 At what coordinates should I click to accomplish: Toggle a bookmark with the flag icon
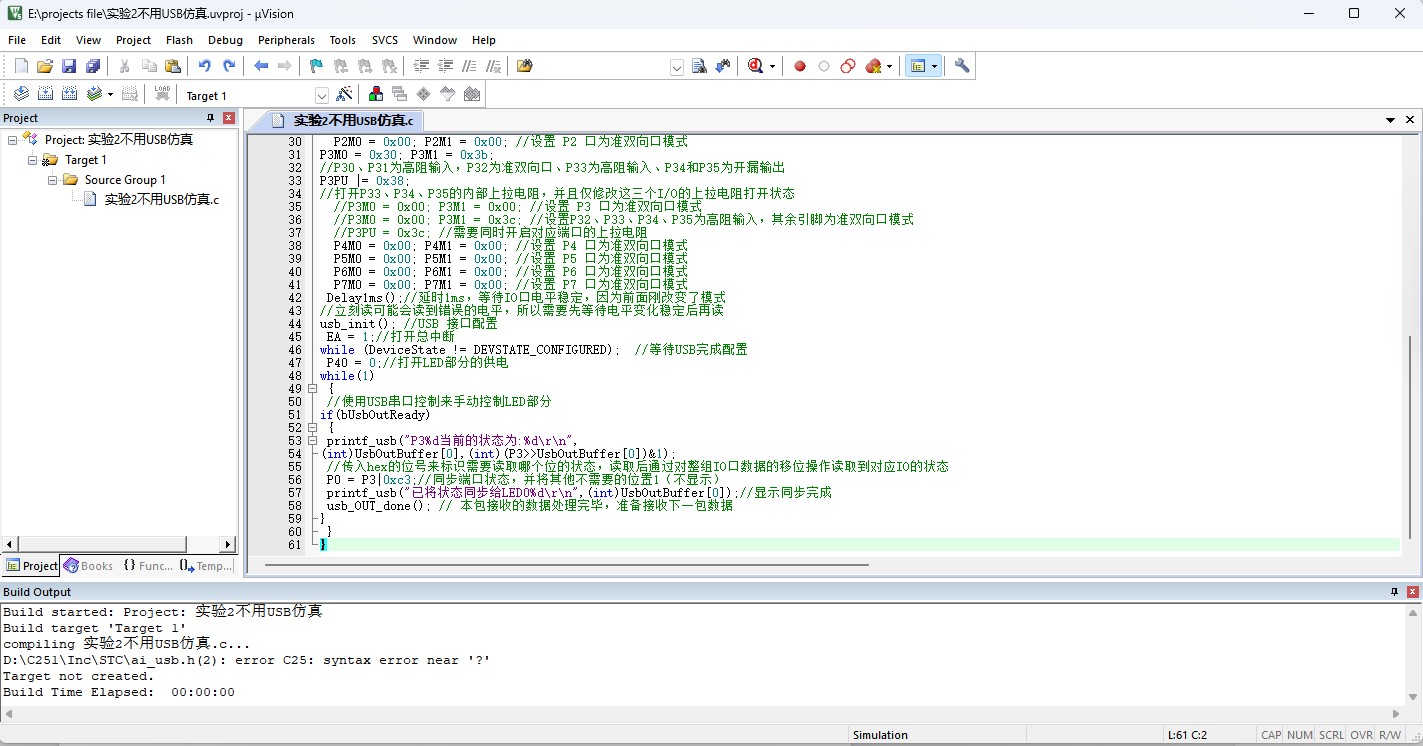coord(316,66)
